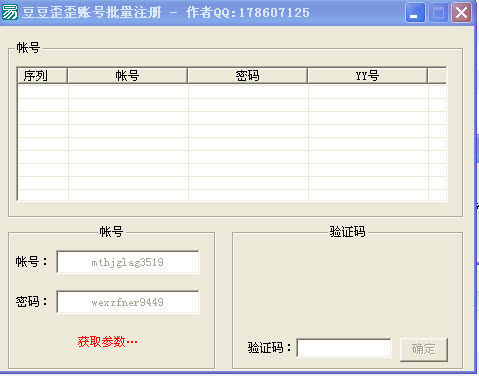Click the red 获取参数… status text
Viewport: 479px width, 376px height.
[107, 341]
